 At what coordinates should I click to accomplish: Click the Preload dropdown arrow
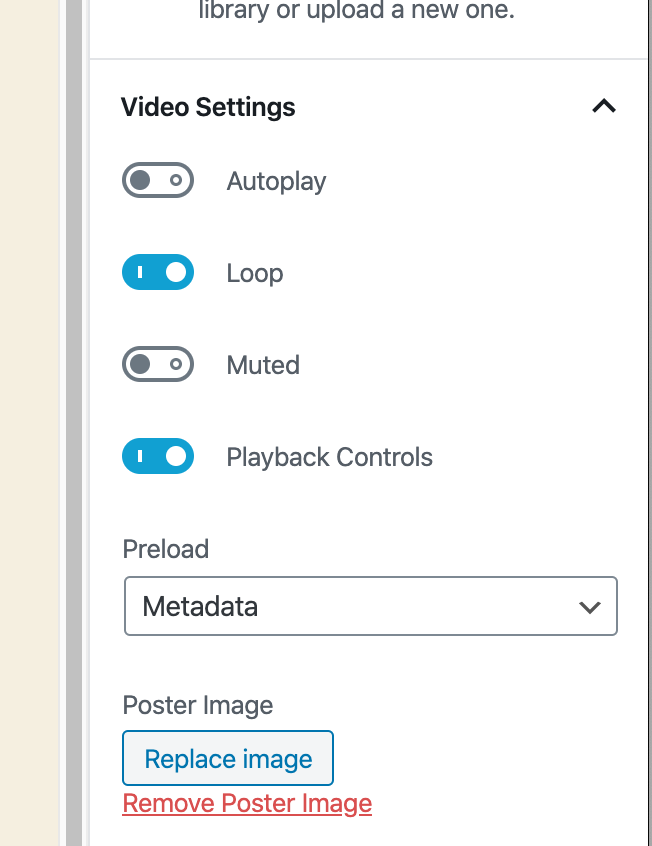590,606
